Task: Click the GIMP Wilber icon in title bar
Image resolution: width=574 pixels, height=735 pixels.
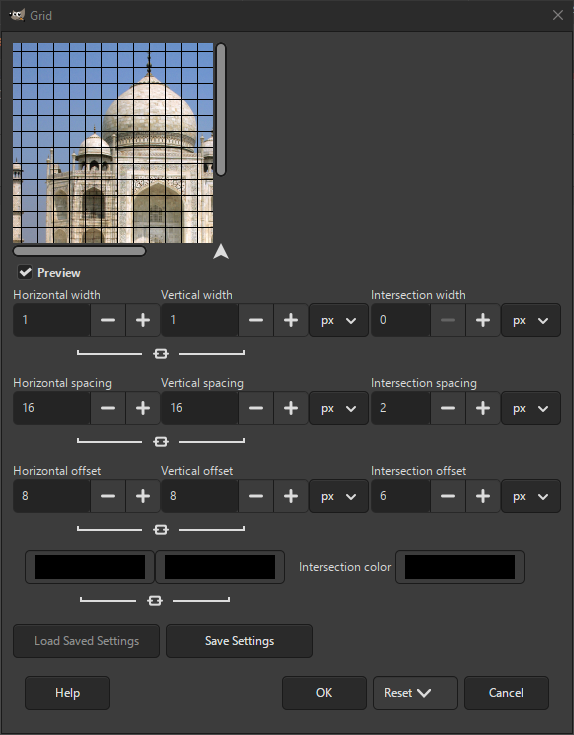Action: click(x=17, y=15)
